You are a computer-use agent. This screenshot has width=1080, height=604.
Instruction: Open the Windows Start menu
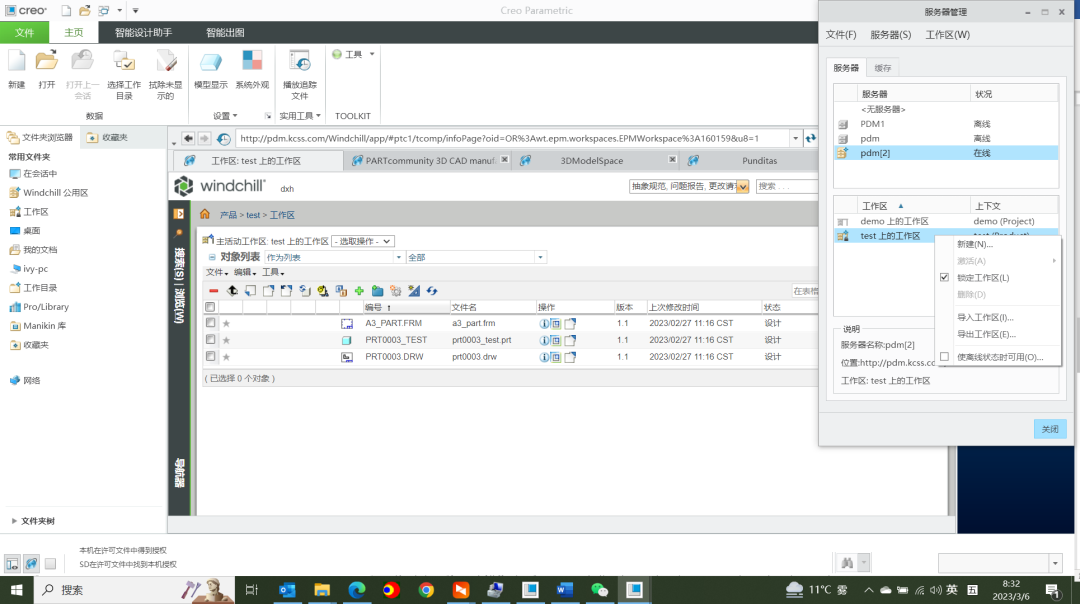17,590
